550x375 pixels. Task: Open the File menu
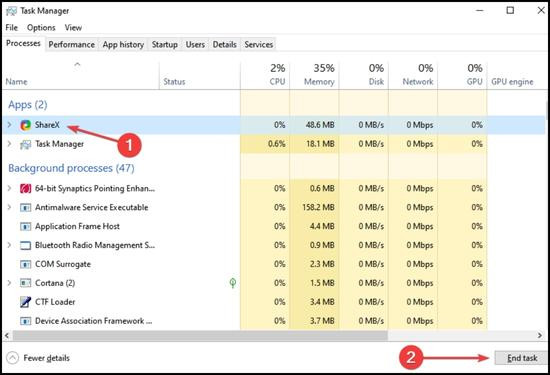(x=12, y=27)
